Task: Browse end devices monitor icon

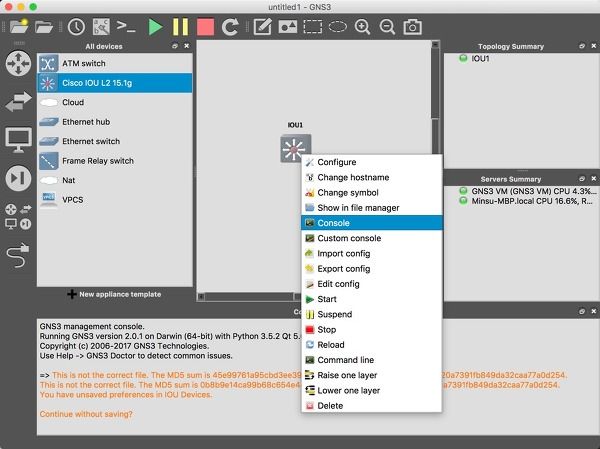Action: (18, 140)
